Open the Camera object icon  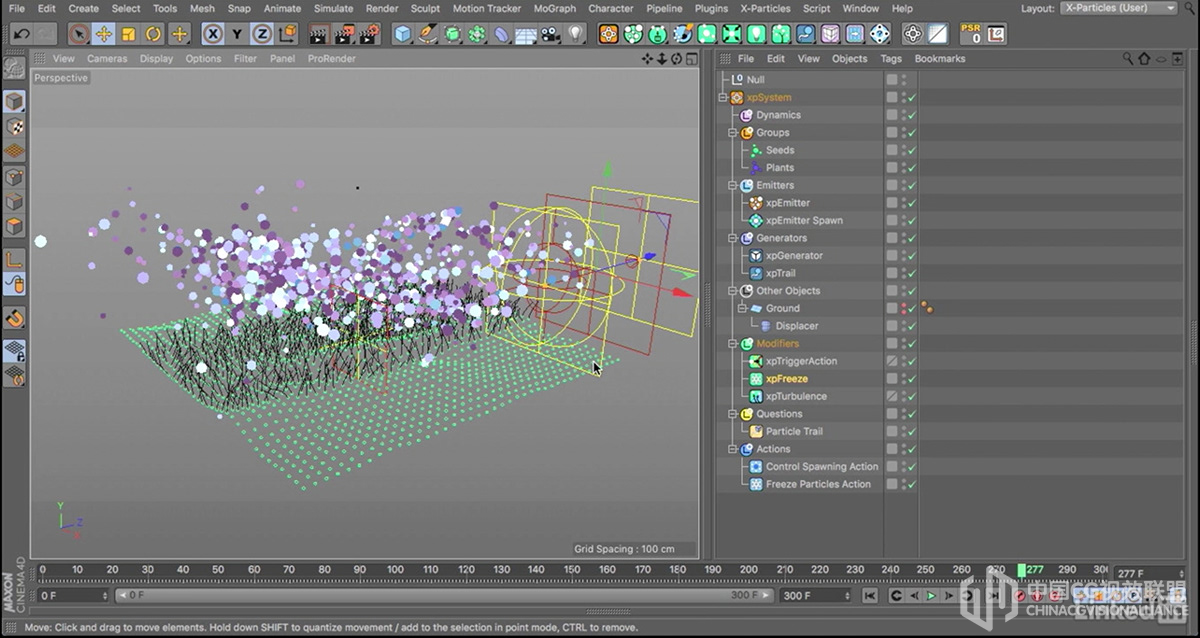(551, 34)
